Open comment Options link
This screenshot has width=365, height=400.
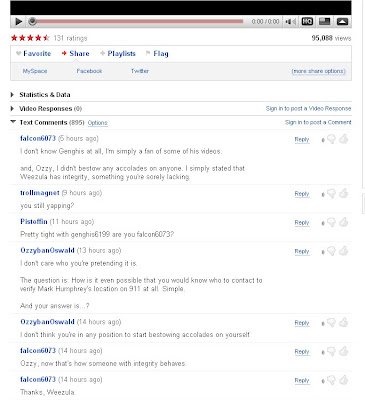(97, 123)
